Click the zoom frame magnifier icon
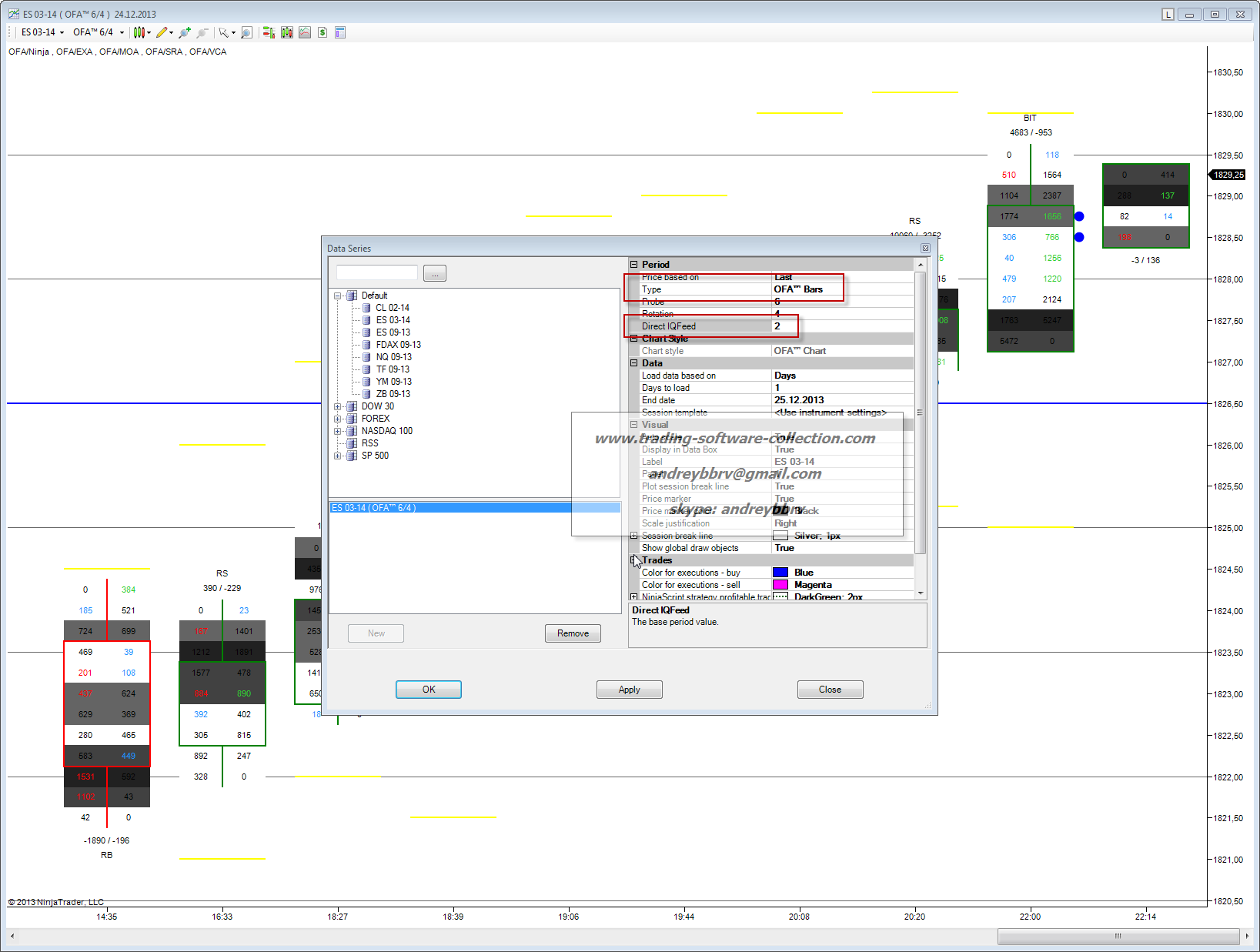 [x=246, y=32]
